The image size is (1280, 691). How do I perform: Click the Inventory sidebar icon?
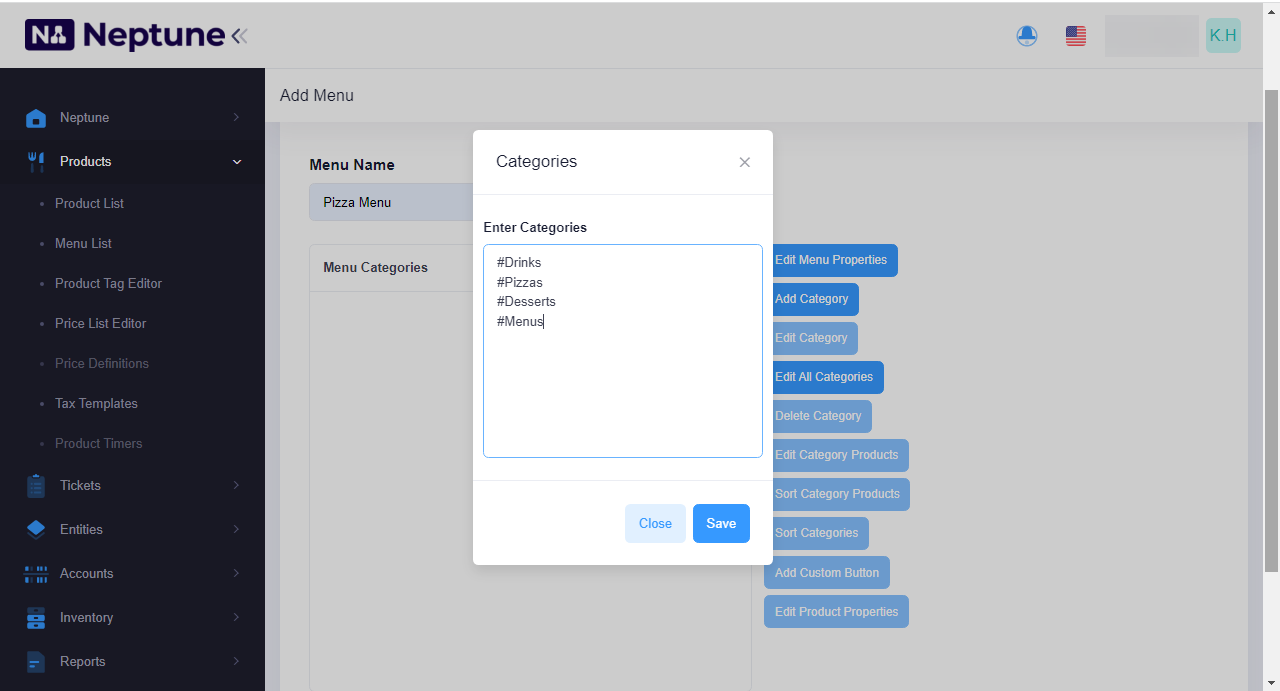pos(36,617)
